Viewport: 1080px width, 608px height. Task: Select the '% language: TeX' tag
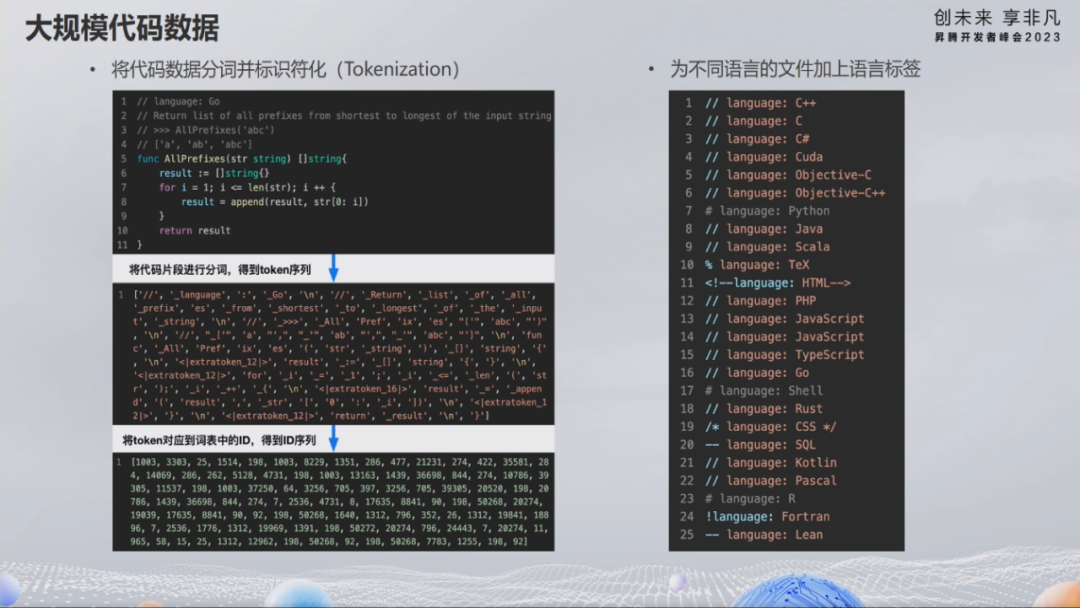[757, 264]
